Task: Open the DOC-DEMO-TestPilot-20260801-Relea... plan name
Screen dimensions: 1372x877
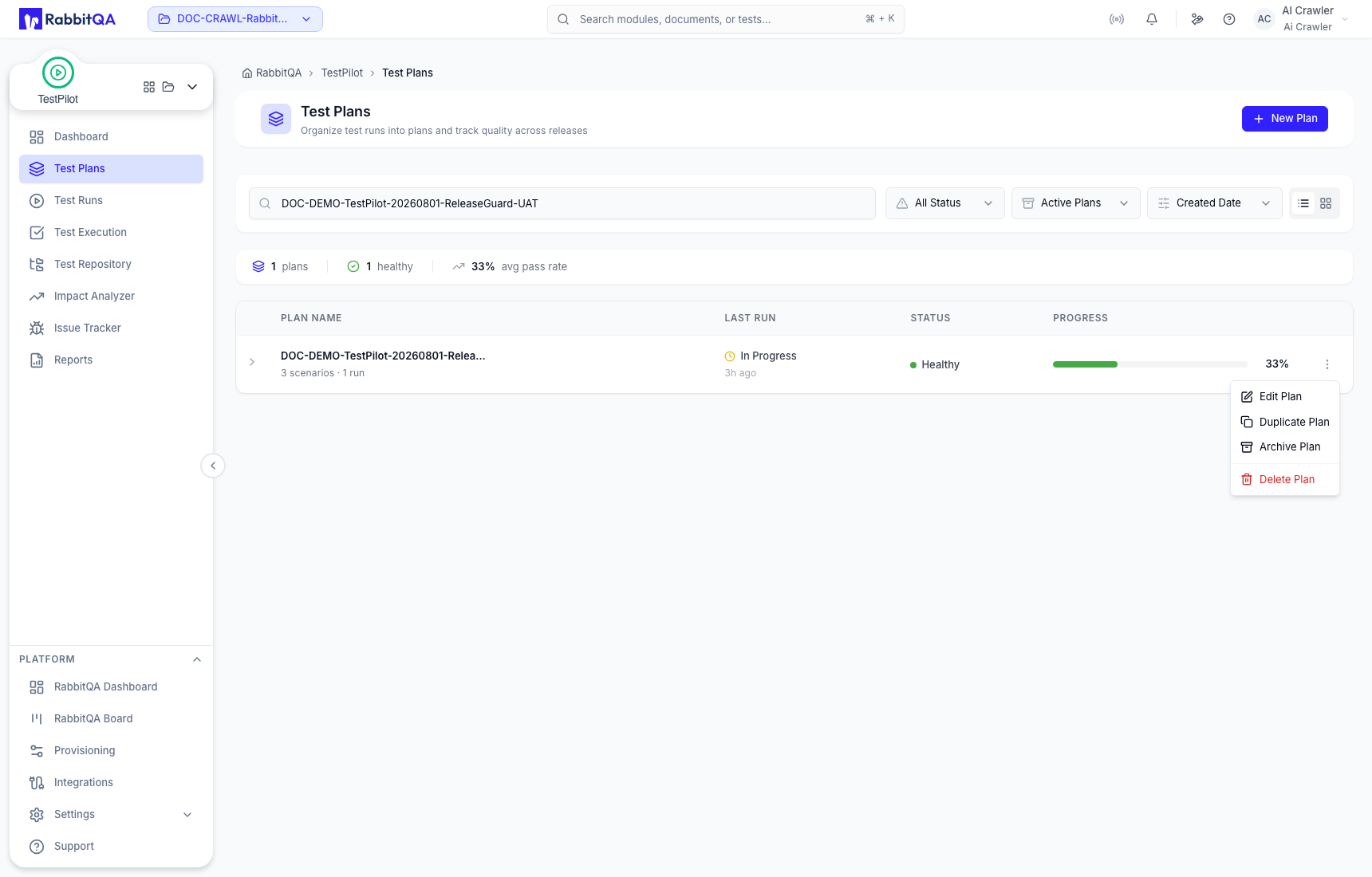Action: (383, 356)
